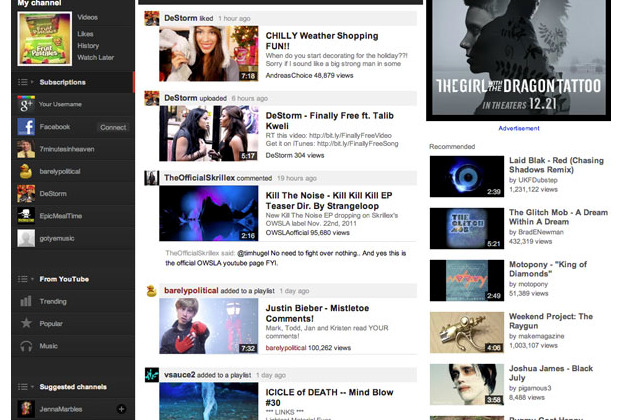The width and height of the screenshot is (626, 420).
Task: Play the CHILLY Weather Shopping thumbnail (7:18)
Action: [208, 53]
